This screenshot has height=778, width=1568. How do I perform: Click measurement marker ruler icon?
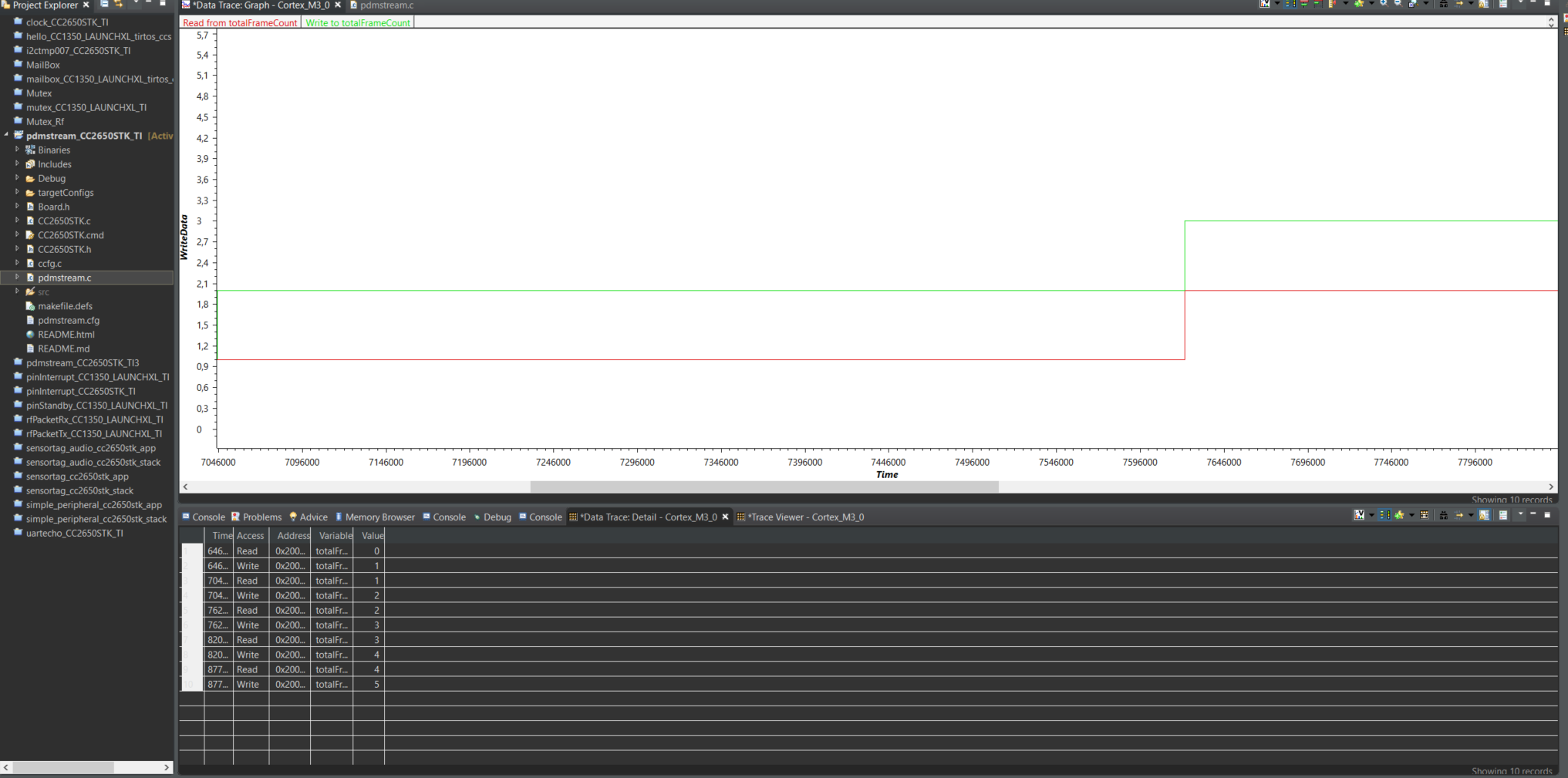(x=1333, y=4)
